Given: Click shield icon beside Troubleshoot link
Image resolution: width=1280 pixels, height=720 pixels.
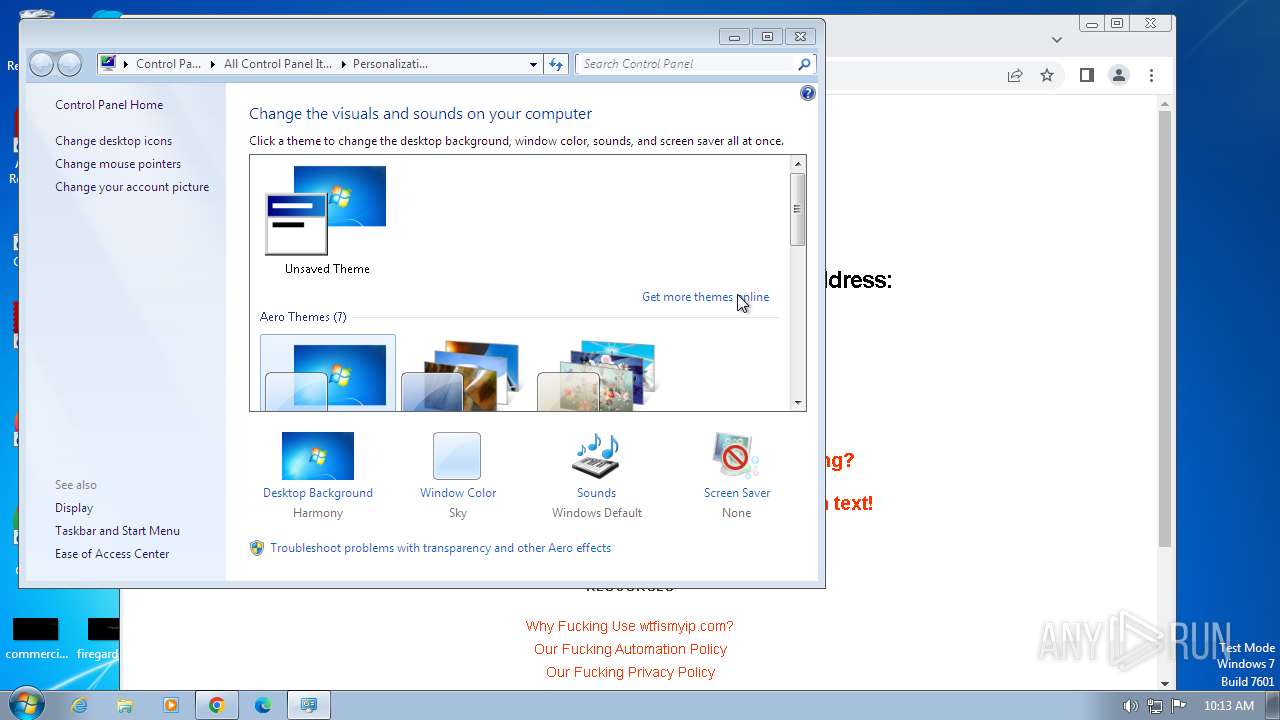Looking at the screenshot, I should (257, 548).
